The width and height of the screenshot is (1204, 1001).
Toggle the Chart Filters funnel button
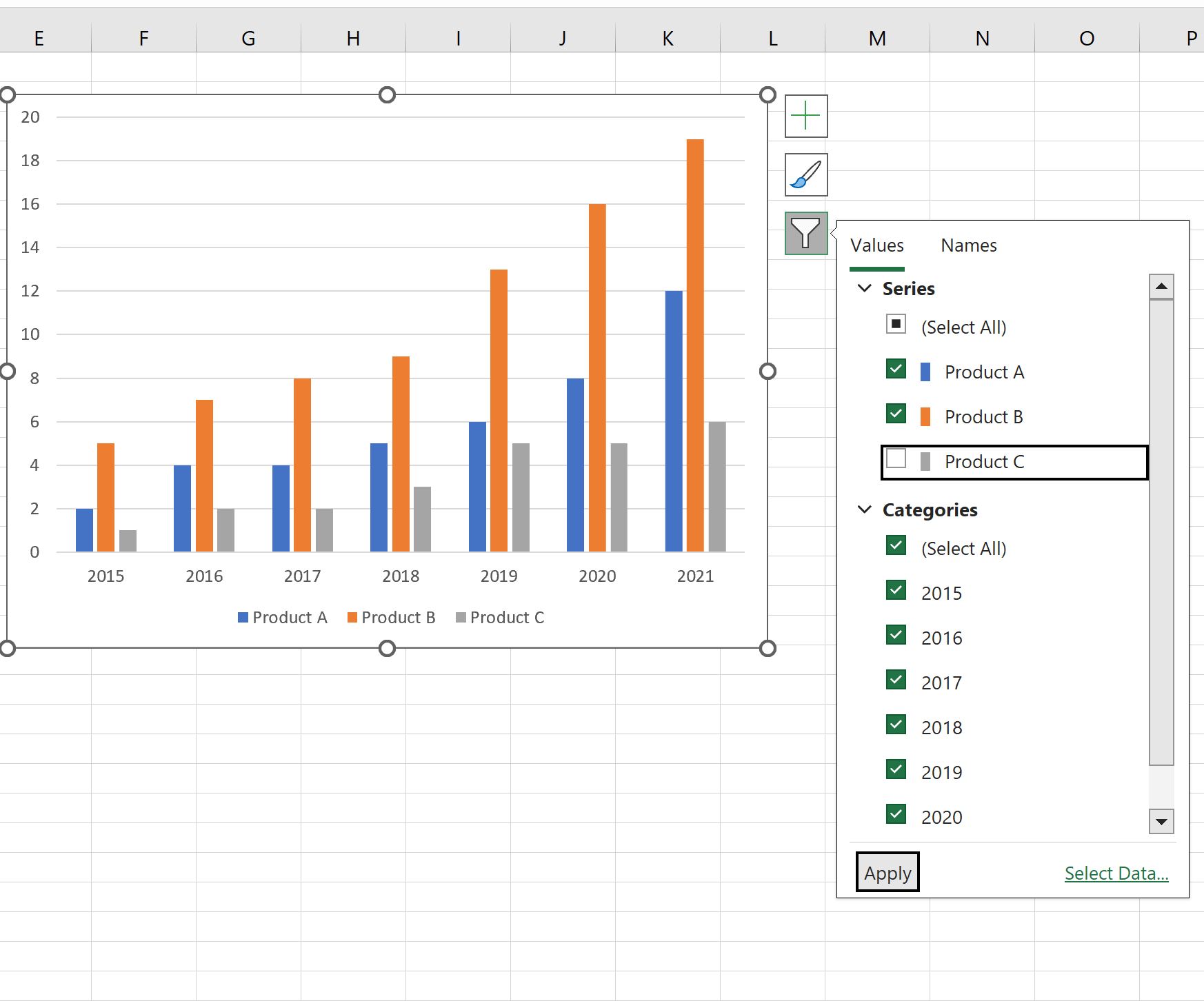[806, 233]
